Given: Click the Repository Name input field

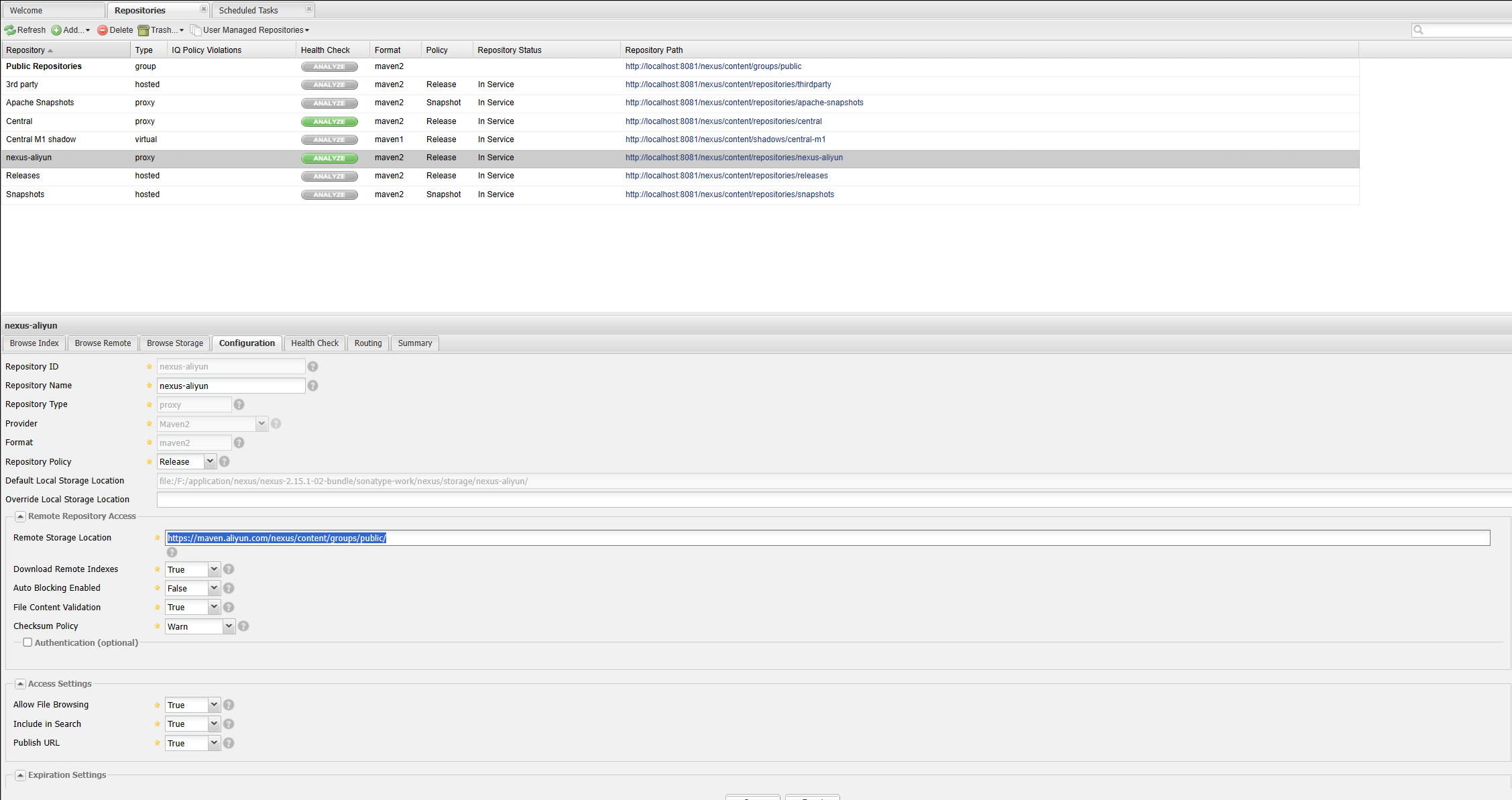Looking at the screenshot, I should (231, 386).
